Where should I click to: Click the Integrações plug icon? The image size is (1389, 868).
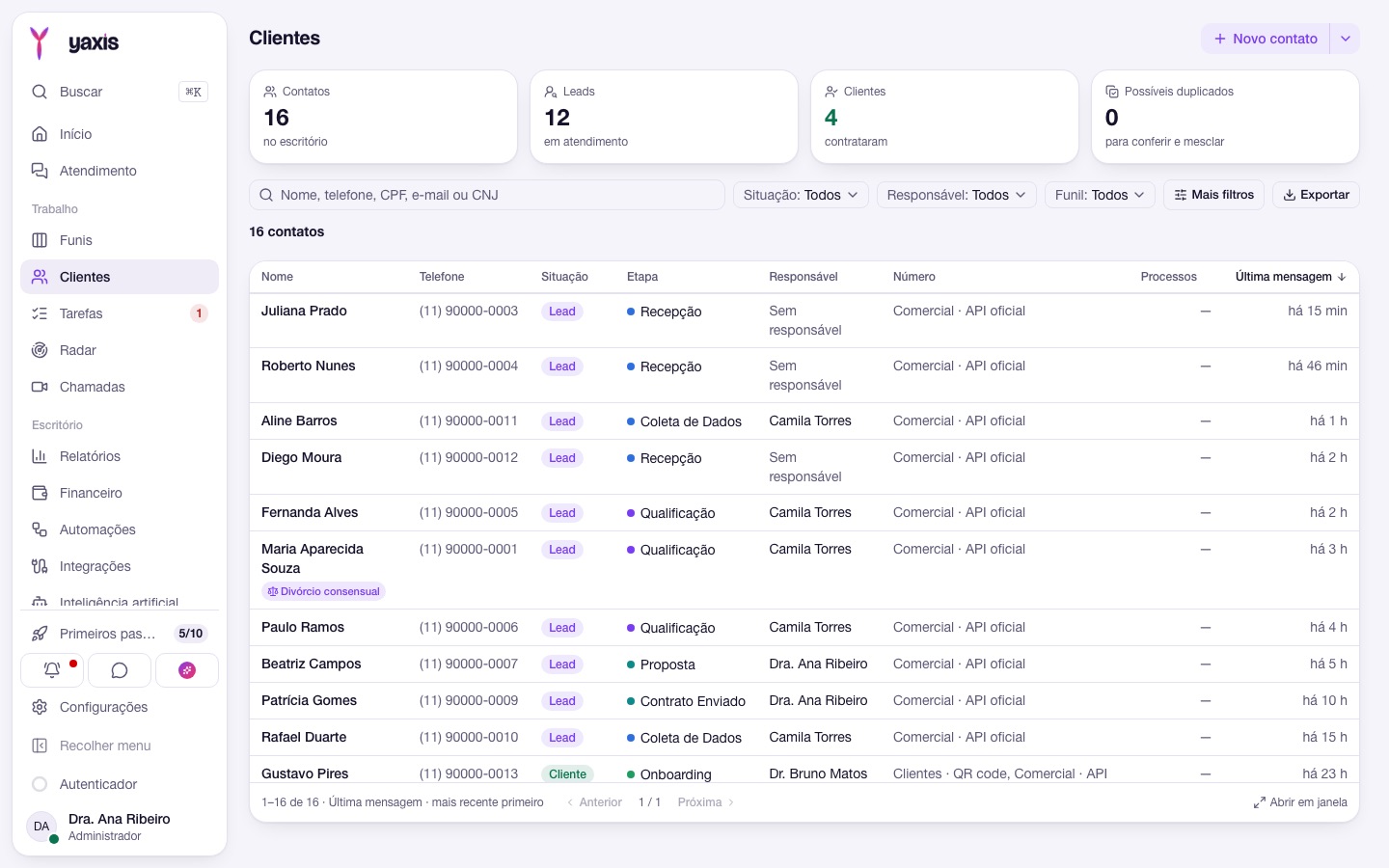40,566
